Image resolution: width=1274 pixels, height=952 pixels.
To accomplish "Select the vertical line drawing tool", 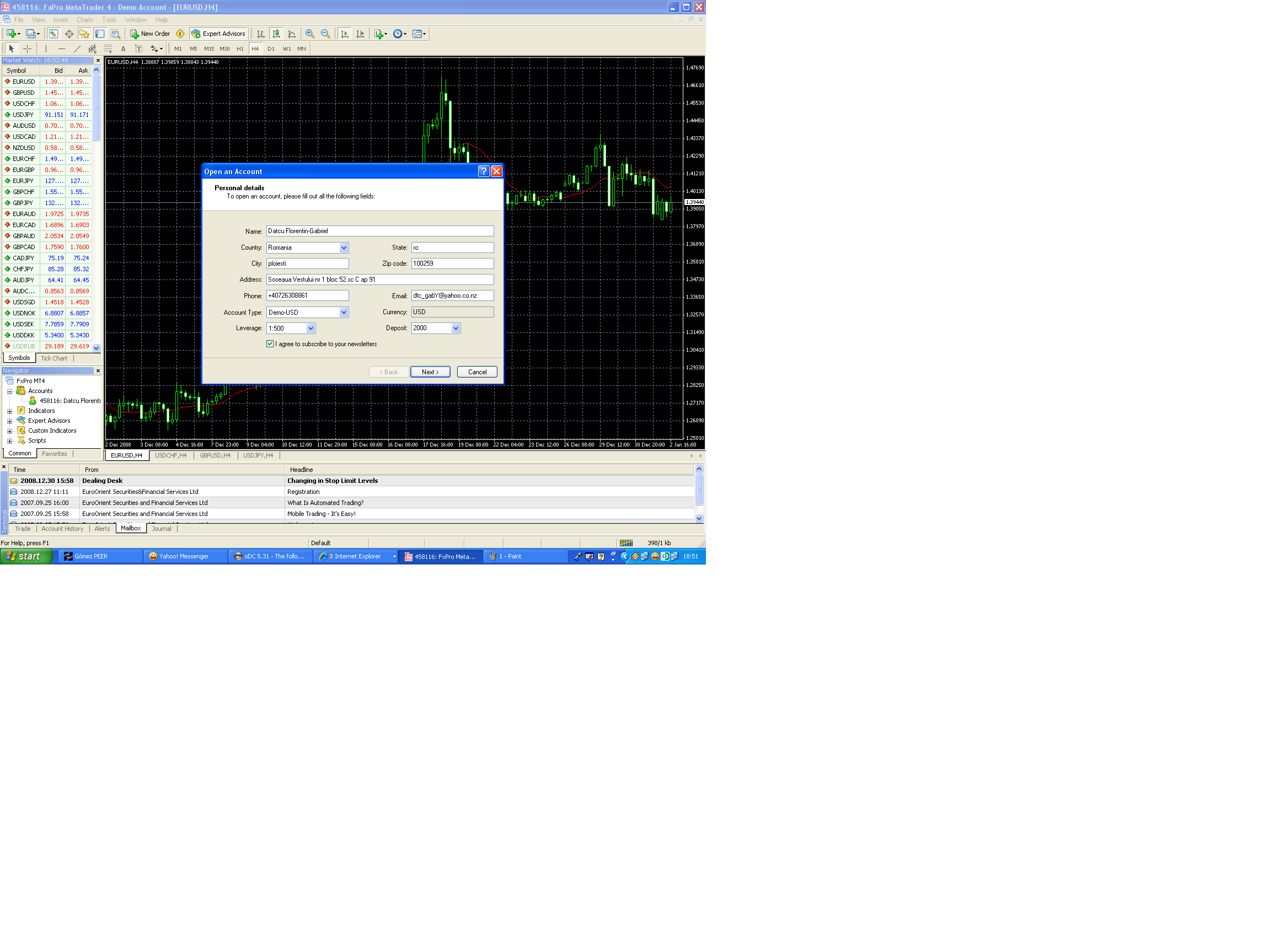I will [46, 49].
